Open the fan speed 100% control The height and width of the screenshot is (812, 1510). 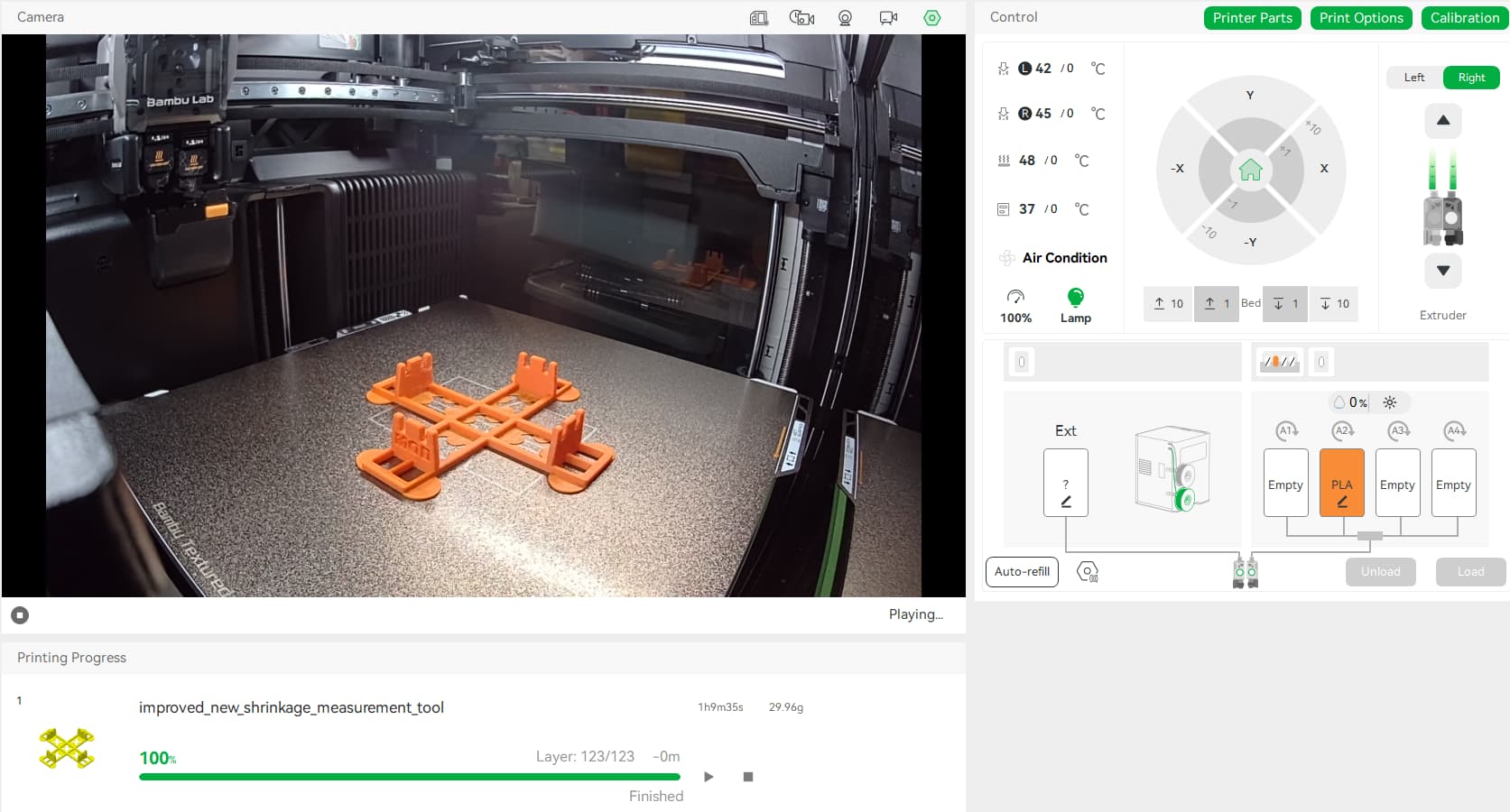pos(1015,305)
